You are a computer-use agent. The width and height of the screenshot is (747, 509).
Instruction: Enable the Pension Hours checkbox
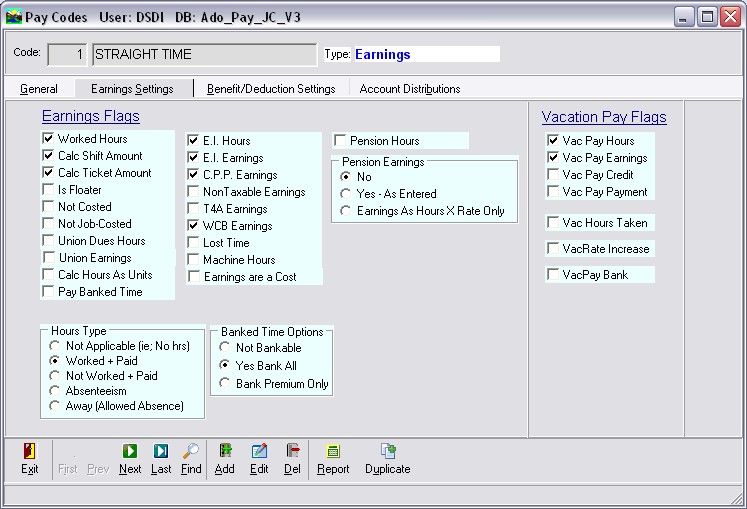(340, 141)
